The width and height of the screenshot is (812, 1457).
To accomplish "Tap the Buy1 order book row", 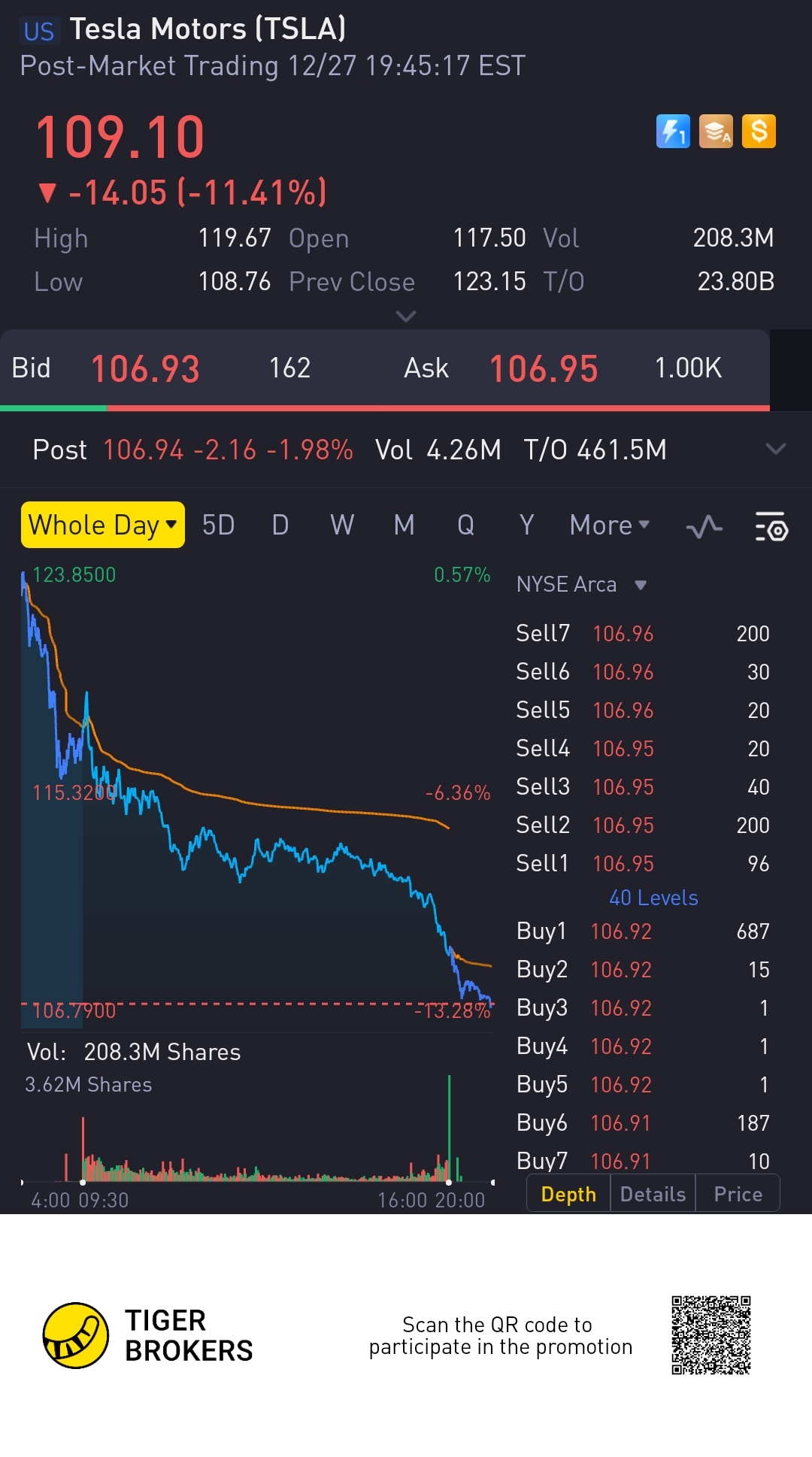I will pos(643,931).
